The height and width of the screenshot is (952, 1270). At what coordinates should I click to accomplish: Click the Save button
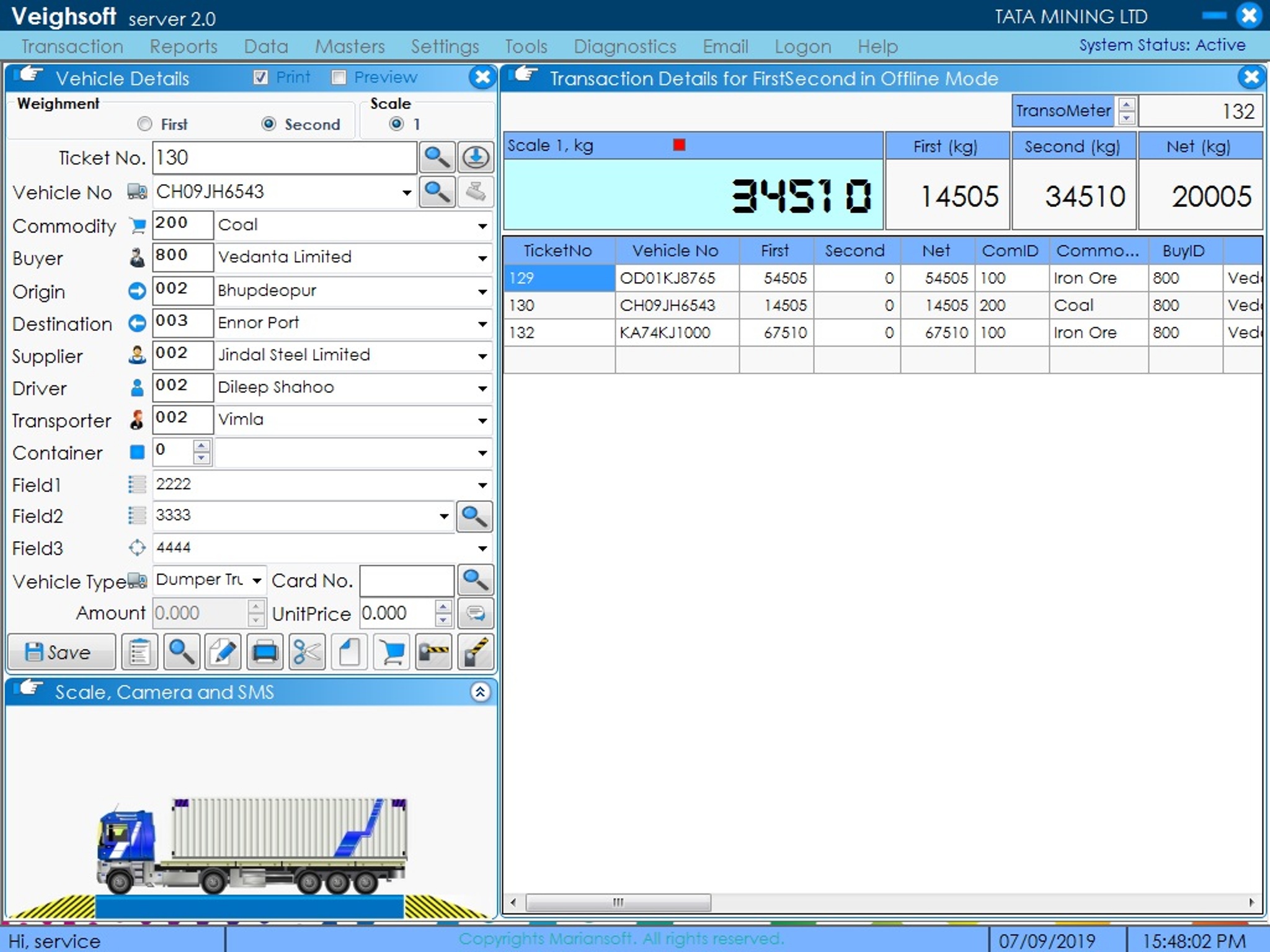coord(61,652)
